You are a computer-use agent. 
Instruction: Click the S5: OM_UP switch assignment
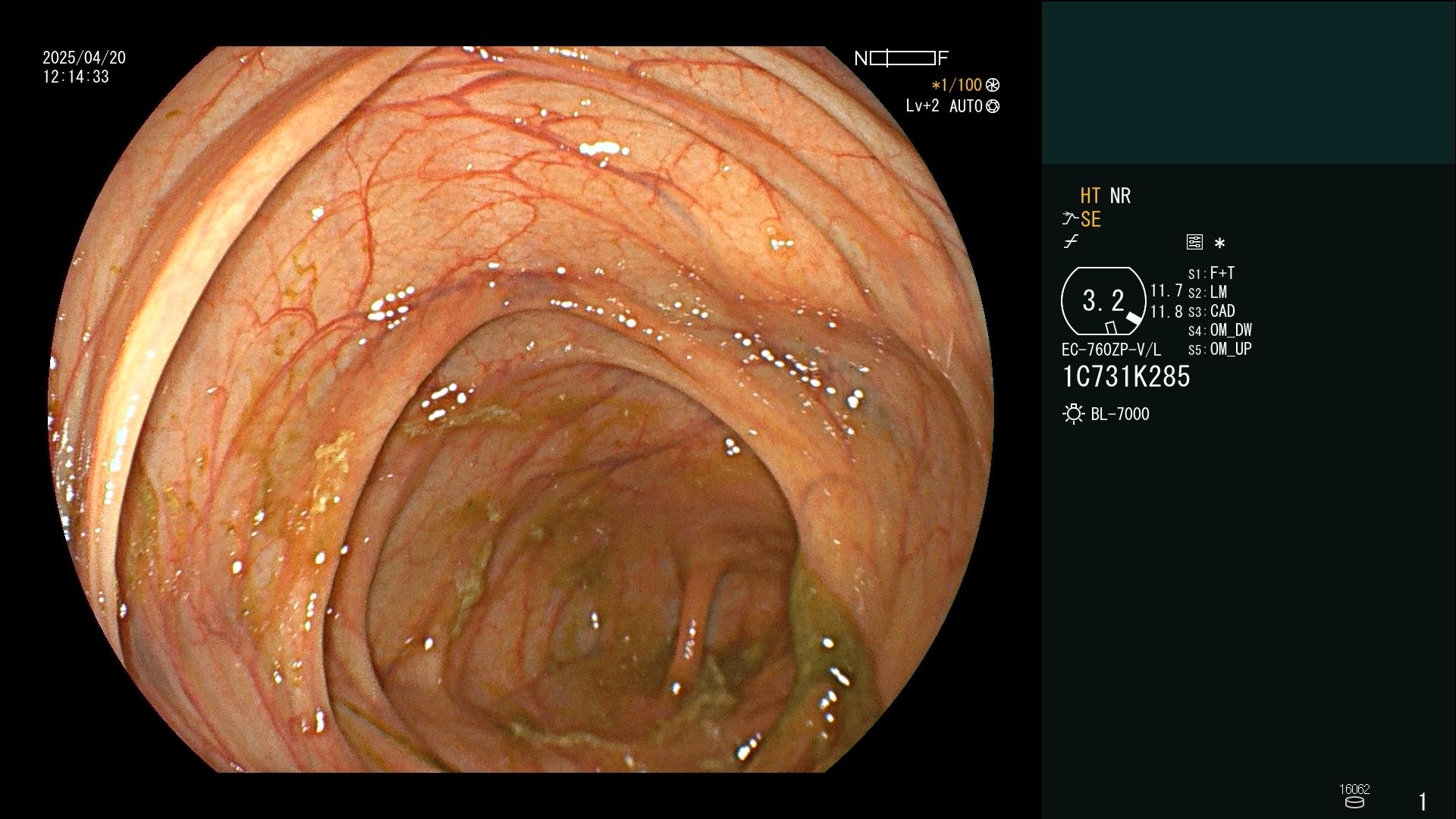pos(1219,349)
